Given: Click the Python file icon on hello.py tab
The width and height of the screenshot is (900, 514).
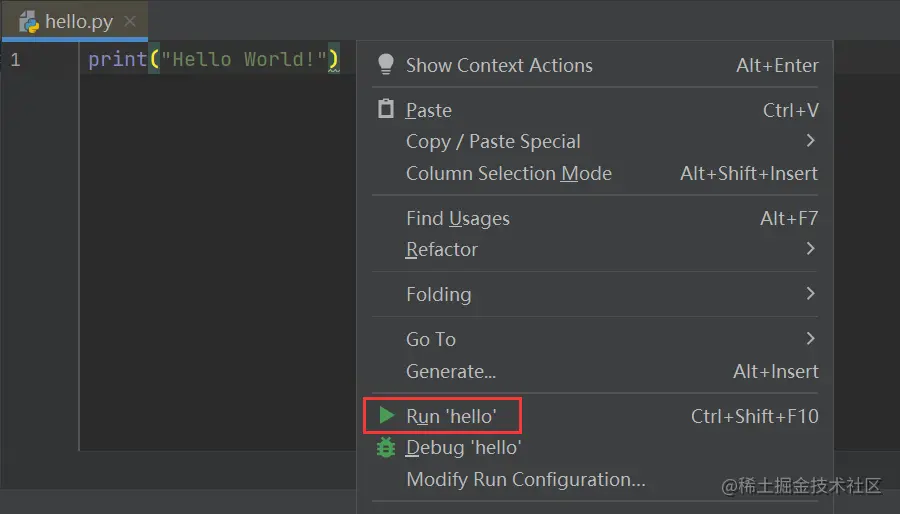Looking at the screenshot, I should click(29, 21).
